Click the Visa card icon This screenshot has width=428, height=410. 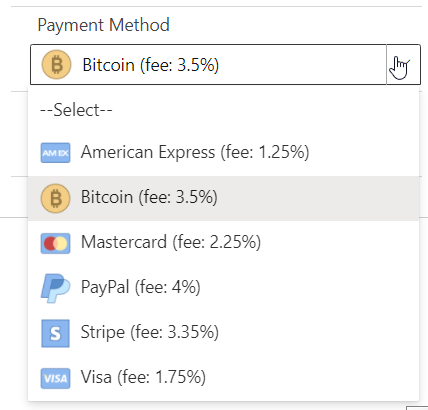pos(55,378)
